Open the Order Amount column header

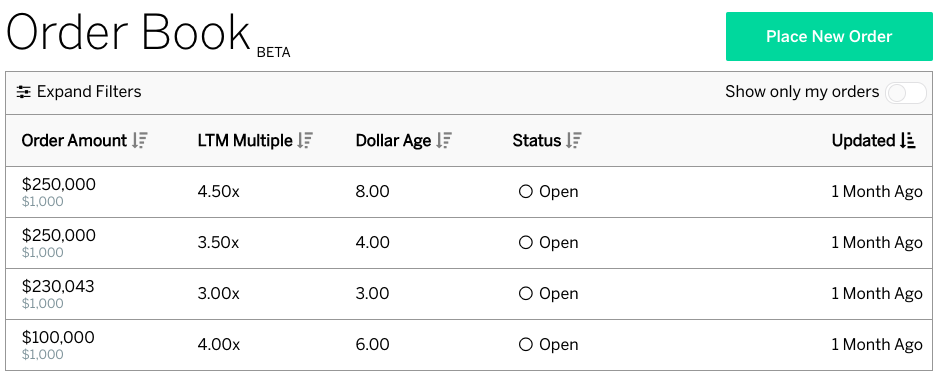click(x=74, y=141)
